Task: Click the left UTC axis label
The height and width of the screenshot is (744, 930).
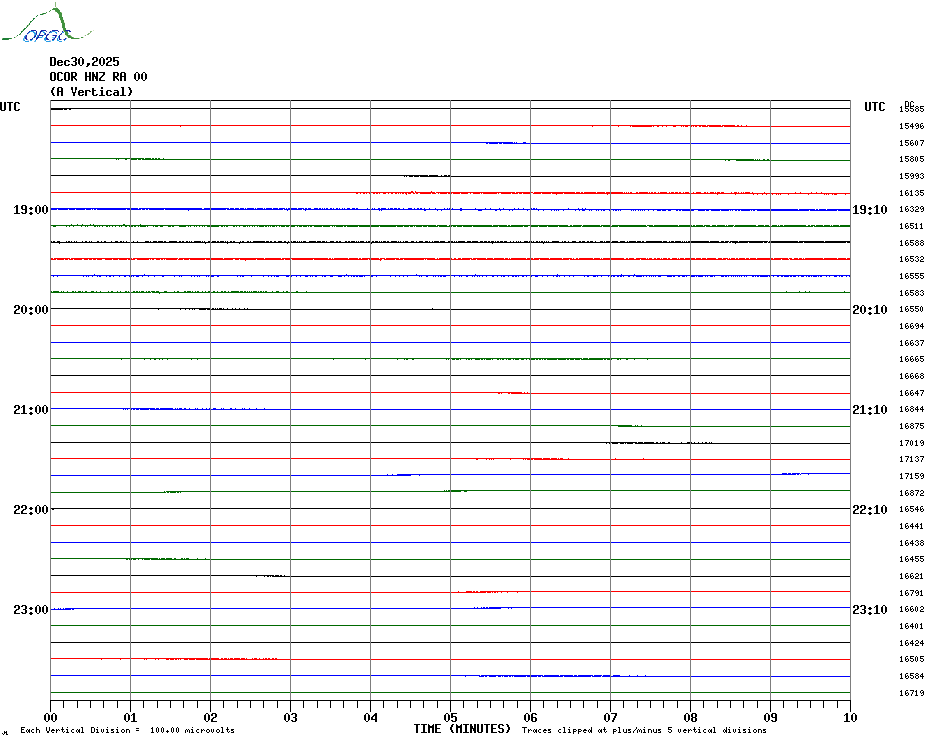Action: [x=10, y=107]
